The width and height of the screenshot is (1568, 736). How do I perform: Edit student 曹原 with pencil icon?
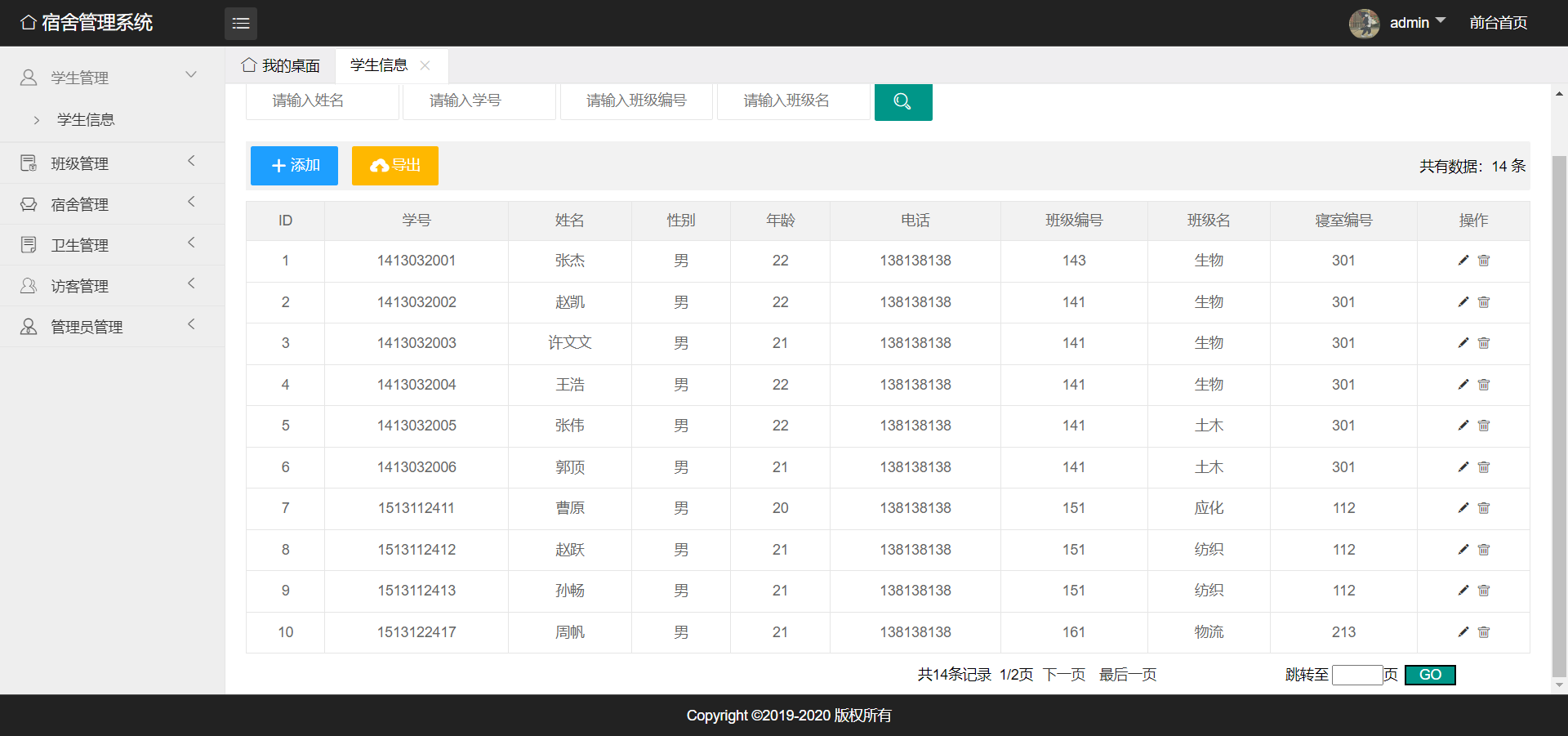click(1463, 508)
